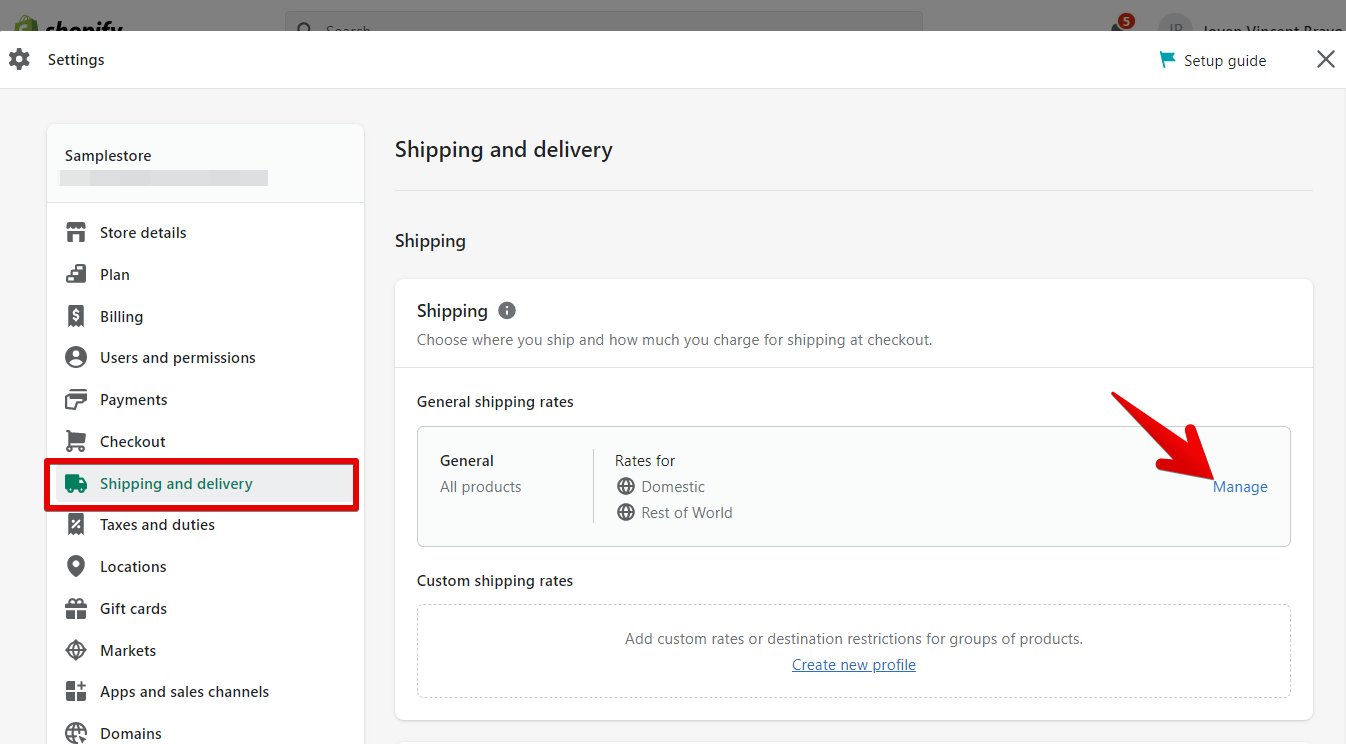The width and height of the screenshot is (1346, 744).
Task: Go to Domains settings
Action: 130,733
